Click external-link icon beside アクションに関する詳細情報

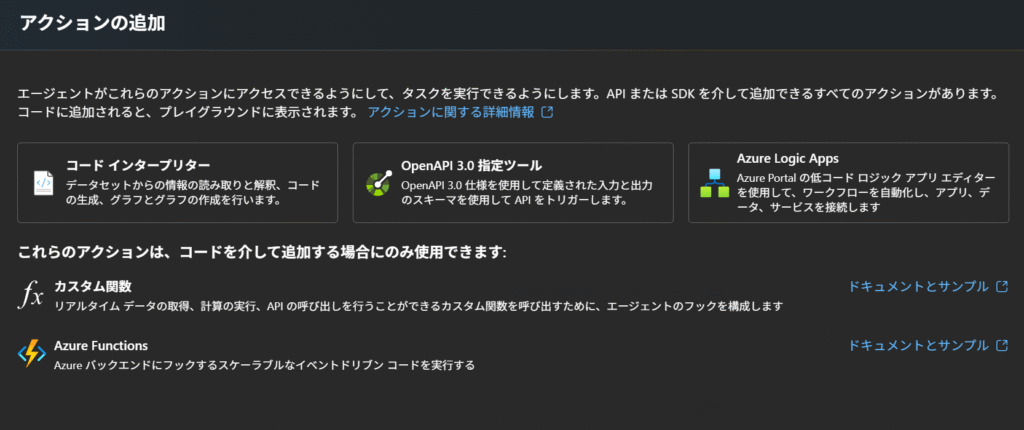[x=548, y=112]
